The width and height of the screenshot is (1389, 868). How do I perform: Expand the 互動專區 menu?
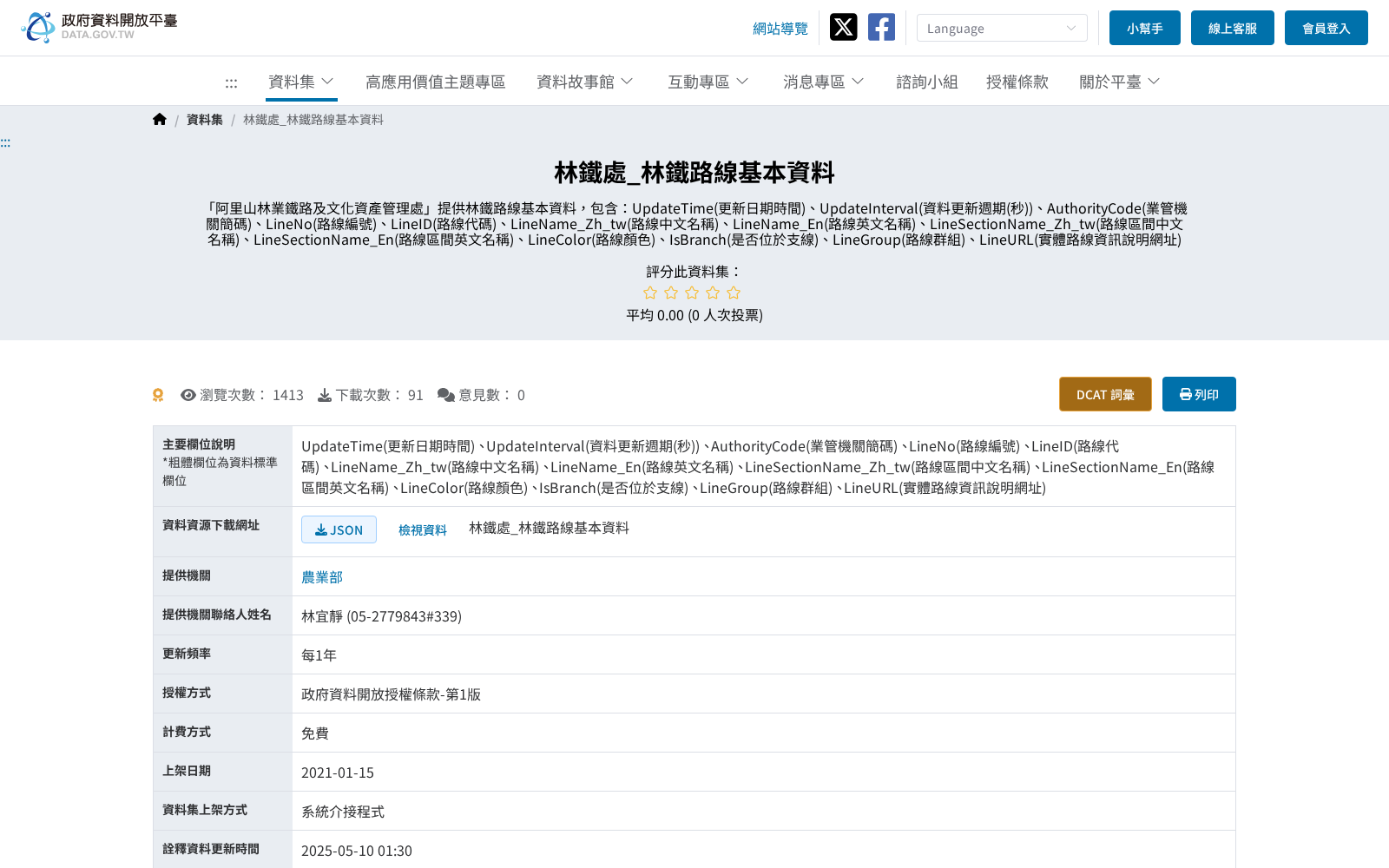(x=708, y=82)
